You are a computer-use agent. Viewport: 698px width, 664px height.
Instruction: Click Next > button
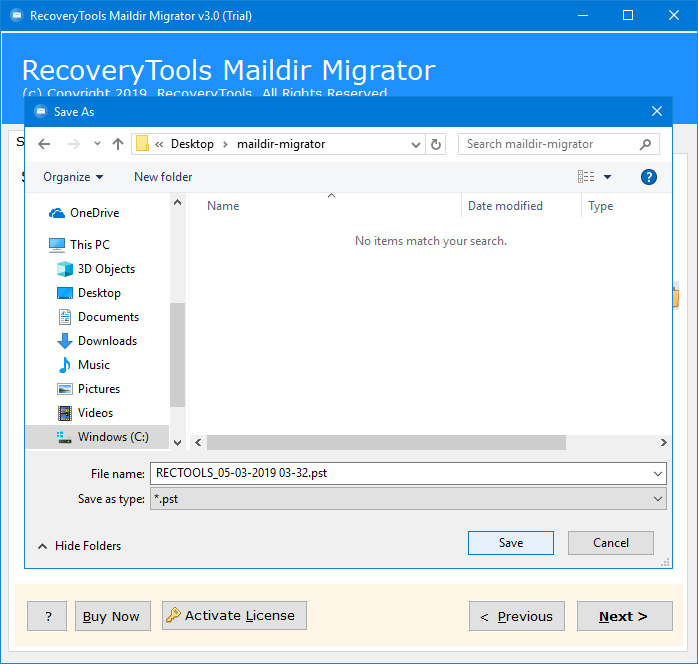tap(625, 616)
